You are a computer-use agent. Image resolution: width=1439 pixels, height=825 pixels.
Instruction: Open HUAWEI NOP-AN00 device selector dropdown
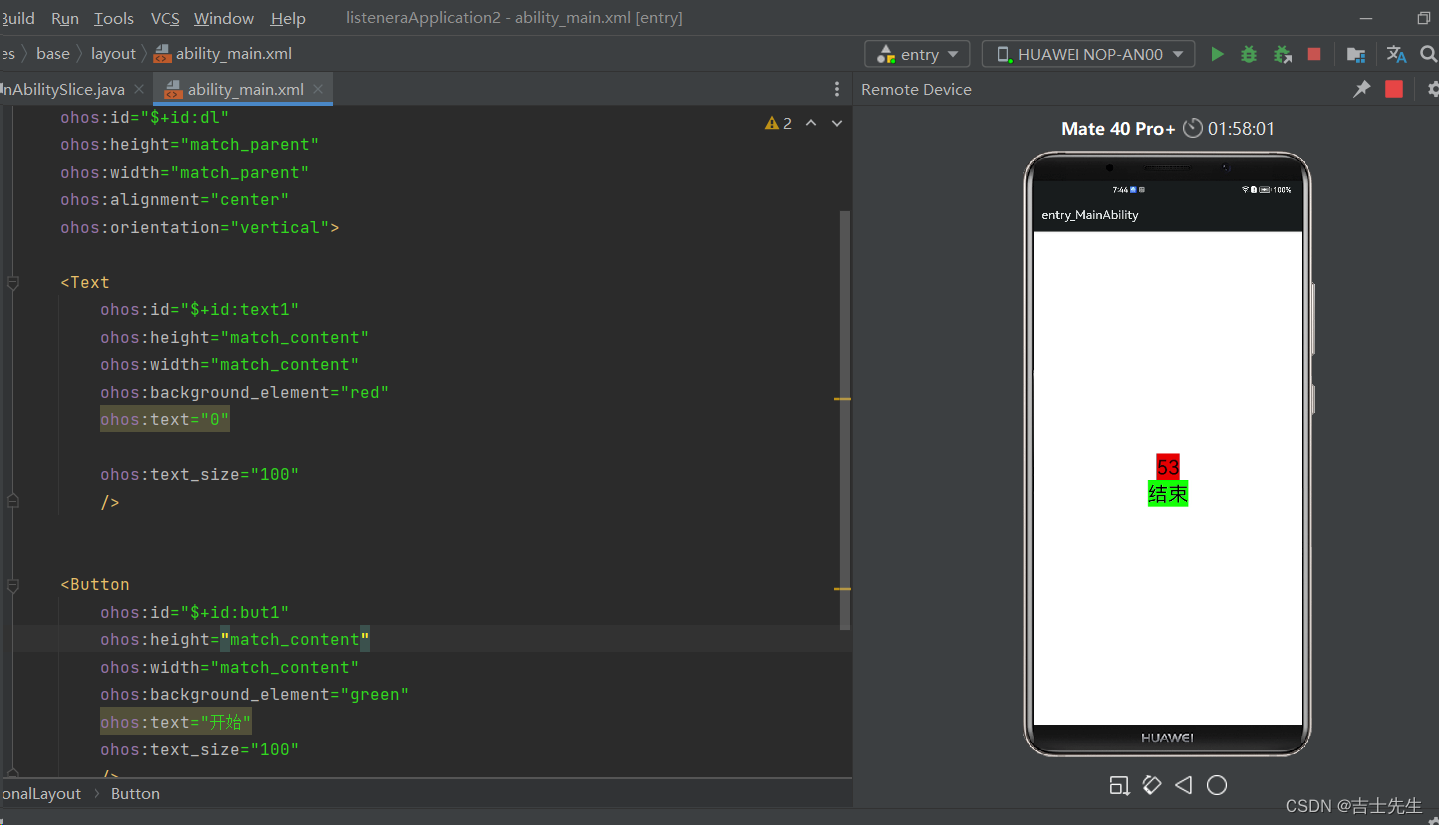[1088, 54]
